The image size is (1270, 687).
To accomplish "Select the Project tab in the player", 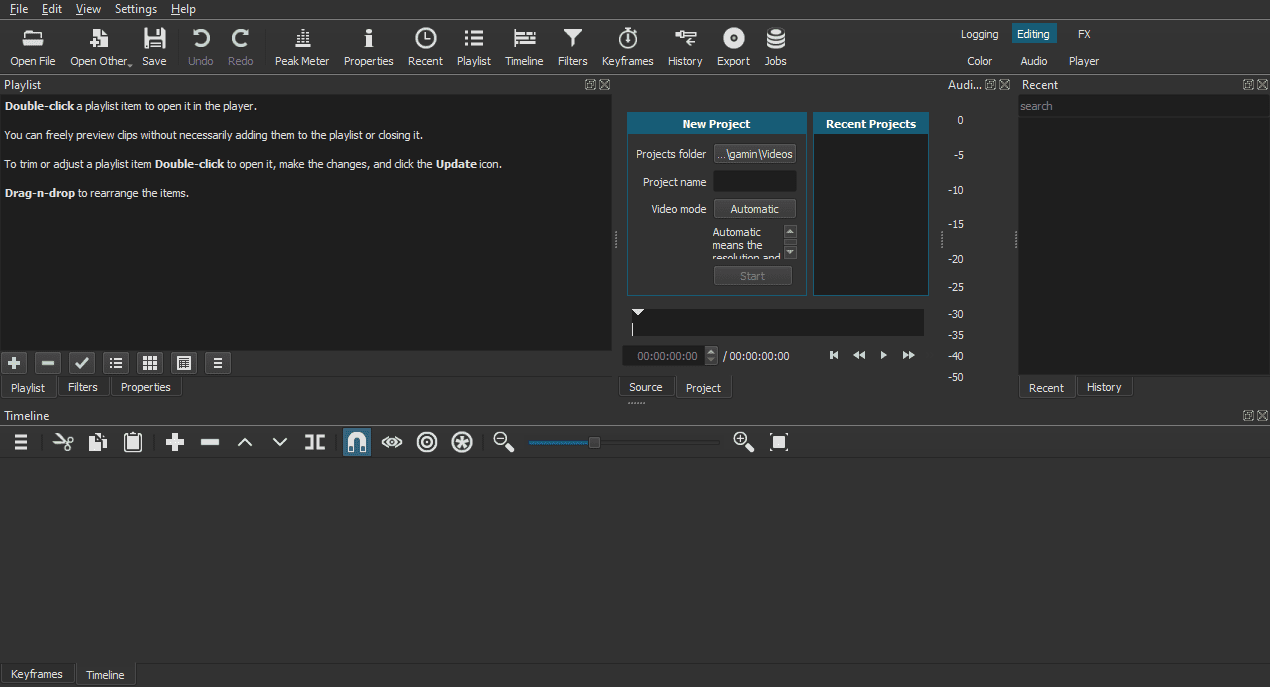I will point(704,388).
